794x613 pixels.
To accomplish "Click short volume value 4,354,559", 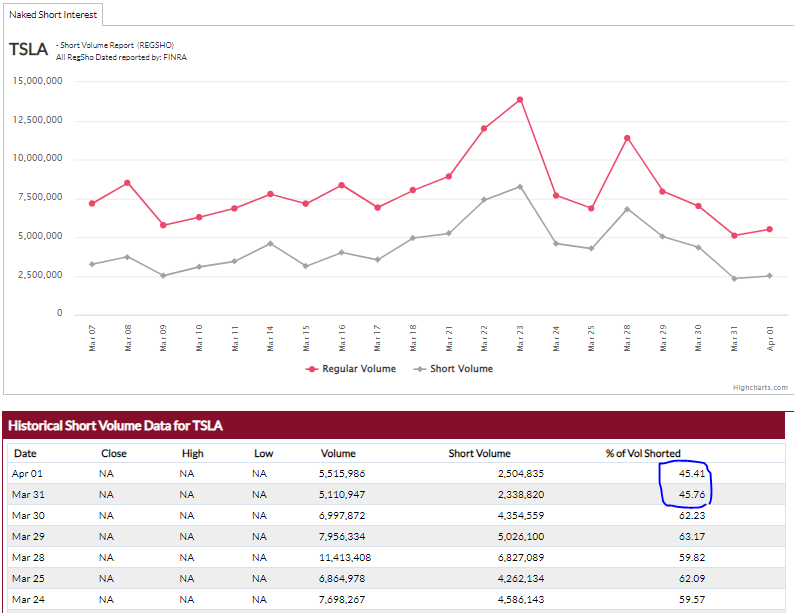I will point(521,516).
